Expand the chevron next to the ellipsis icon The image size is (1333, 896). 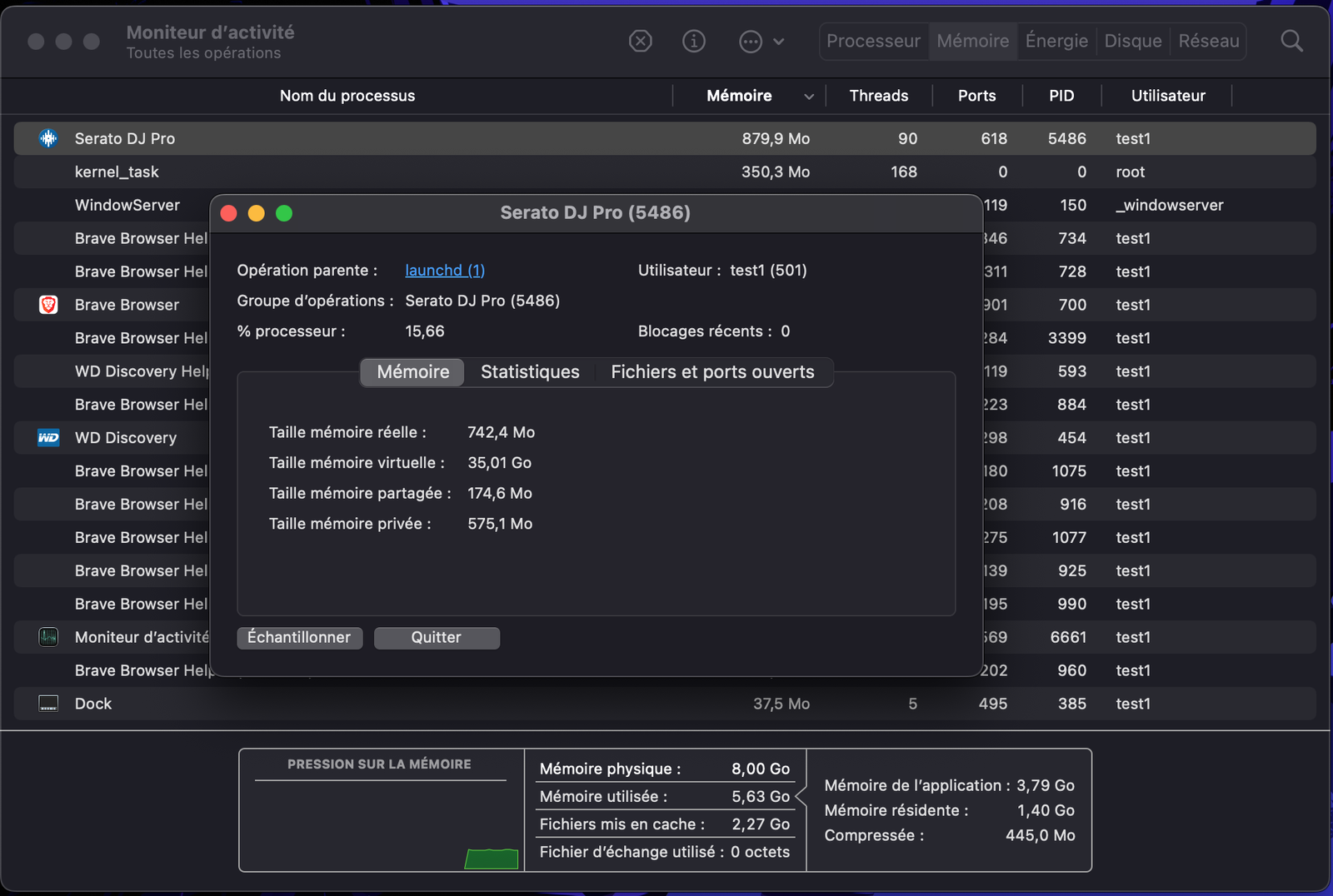point(779,41)
